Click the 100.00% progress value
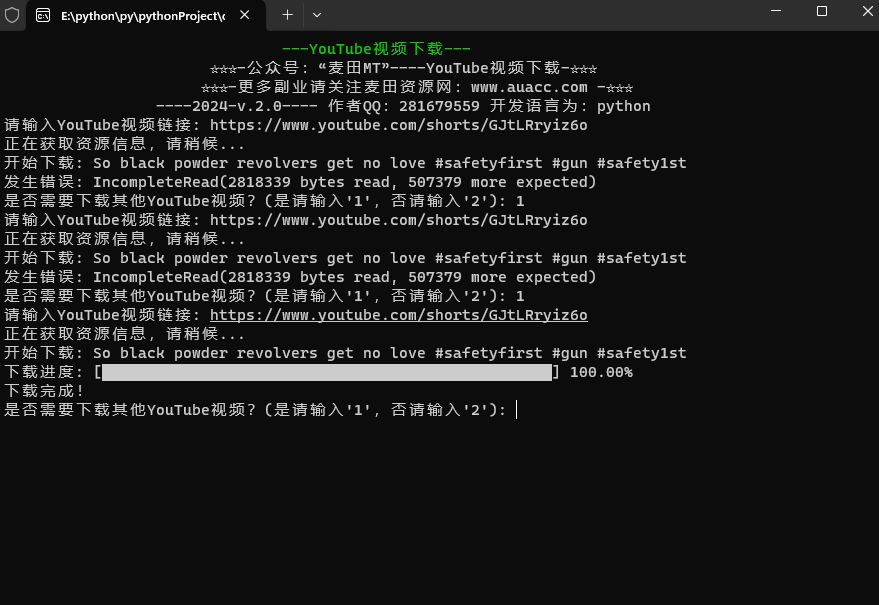The width and height of the screenshot is (879, 605). point(601,372)
